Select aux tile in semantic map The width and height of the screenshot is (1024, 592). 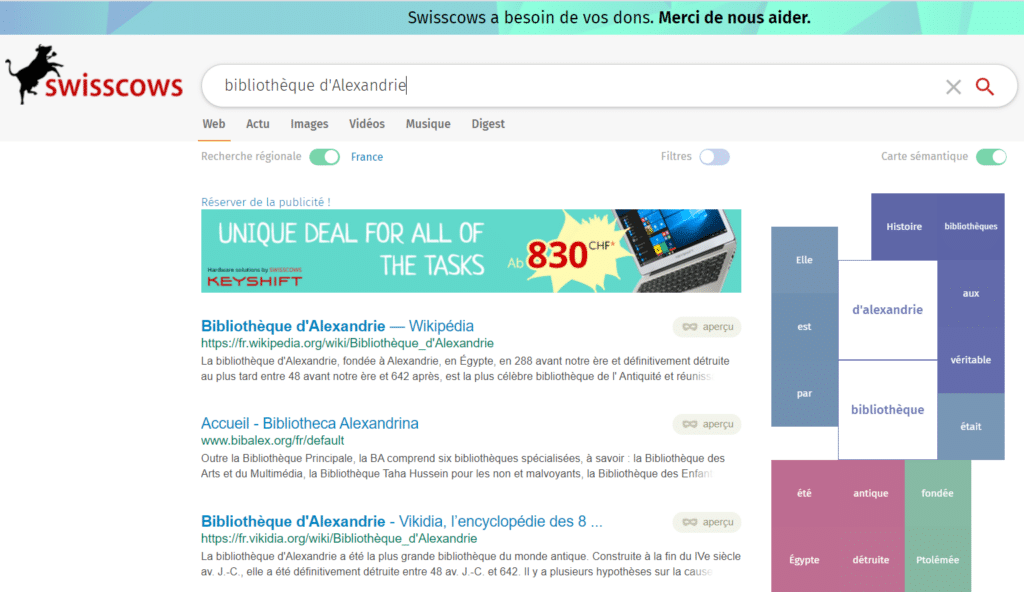pos(970,293)
